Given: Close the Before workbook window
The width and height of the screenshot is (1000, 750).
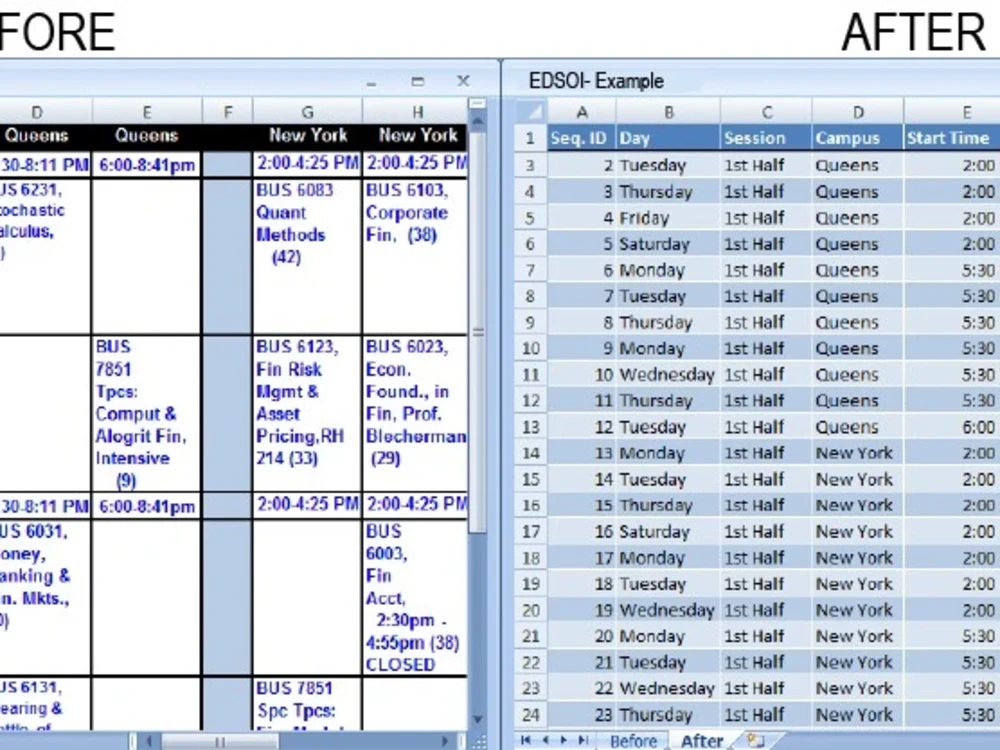Looking at the screenshot, I should [x=464, y=81].
